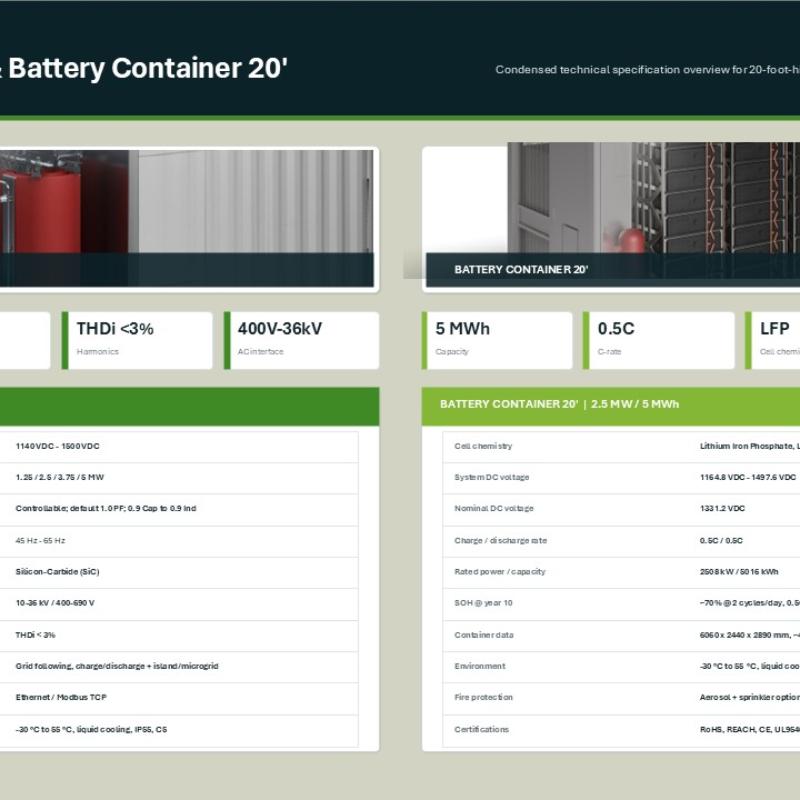Open the red transformer container image

(x=187, y=218)
